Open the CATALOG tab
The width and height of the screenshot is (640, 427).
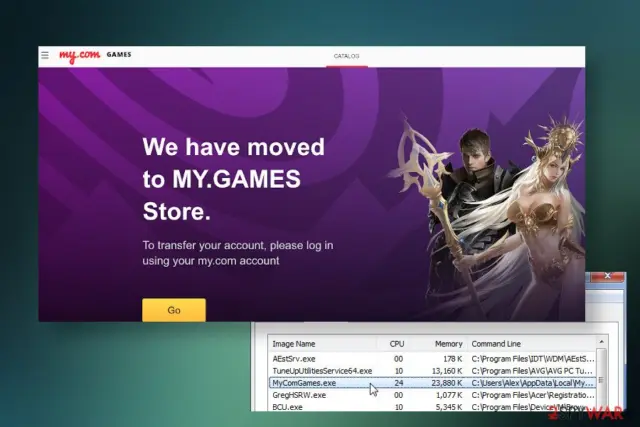pyautogui.click(x=347, y=56)
